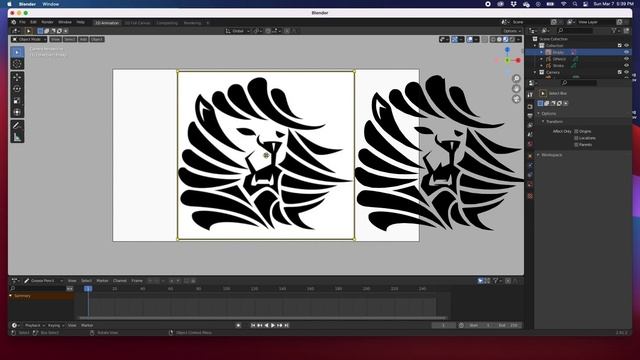Click the auto-keying record button
This screenshot has height=360, width=640.
[x=238, y=325]
